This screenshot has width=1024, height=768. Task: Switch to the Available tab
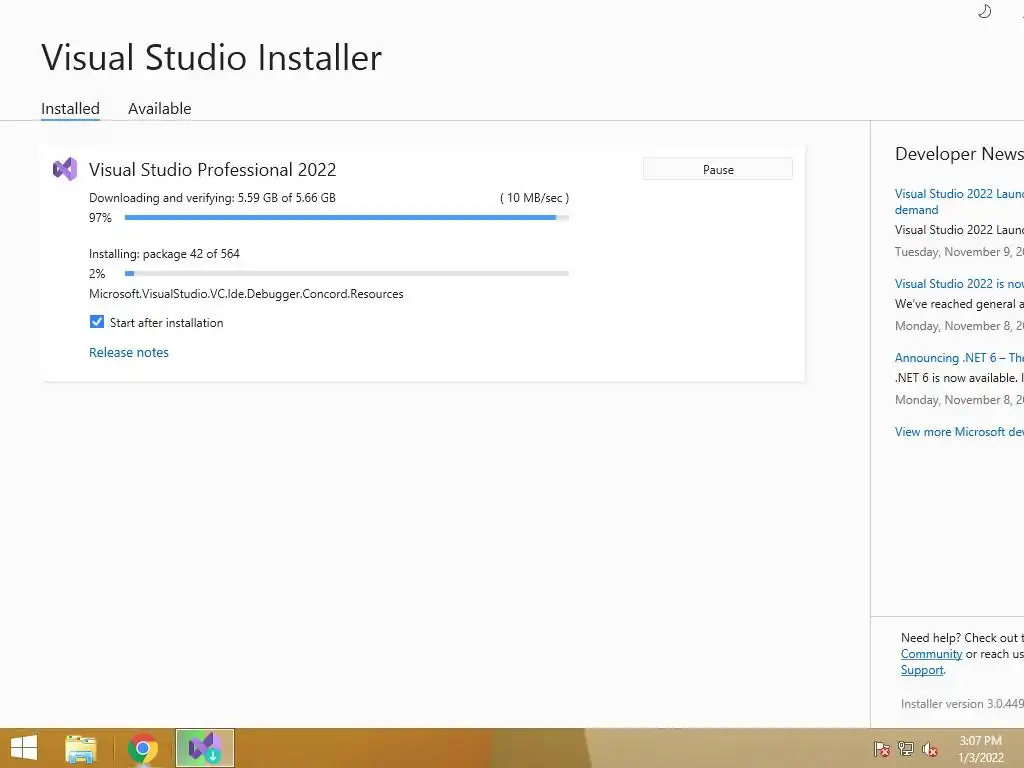coord(159,108)
